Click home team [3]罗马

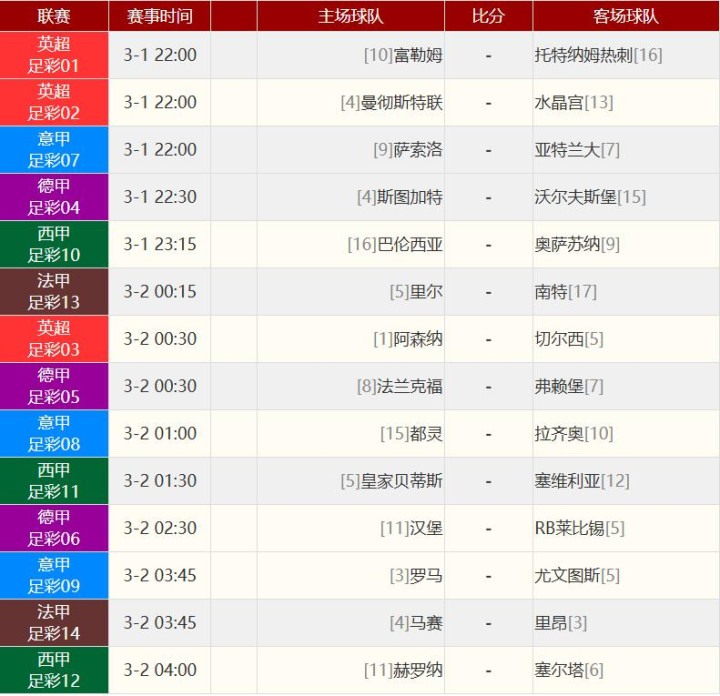(416, 576)
